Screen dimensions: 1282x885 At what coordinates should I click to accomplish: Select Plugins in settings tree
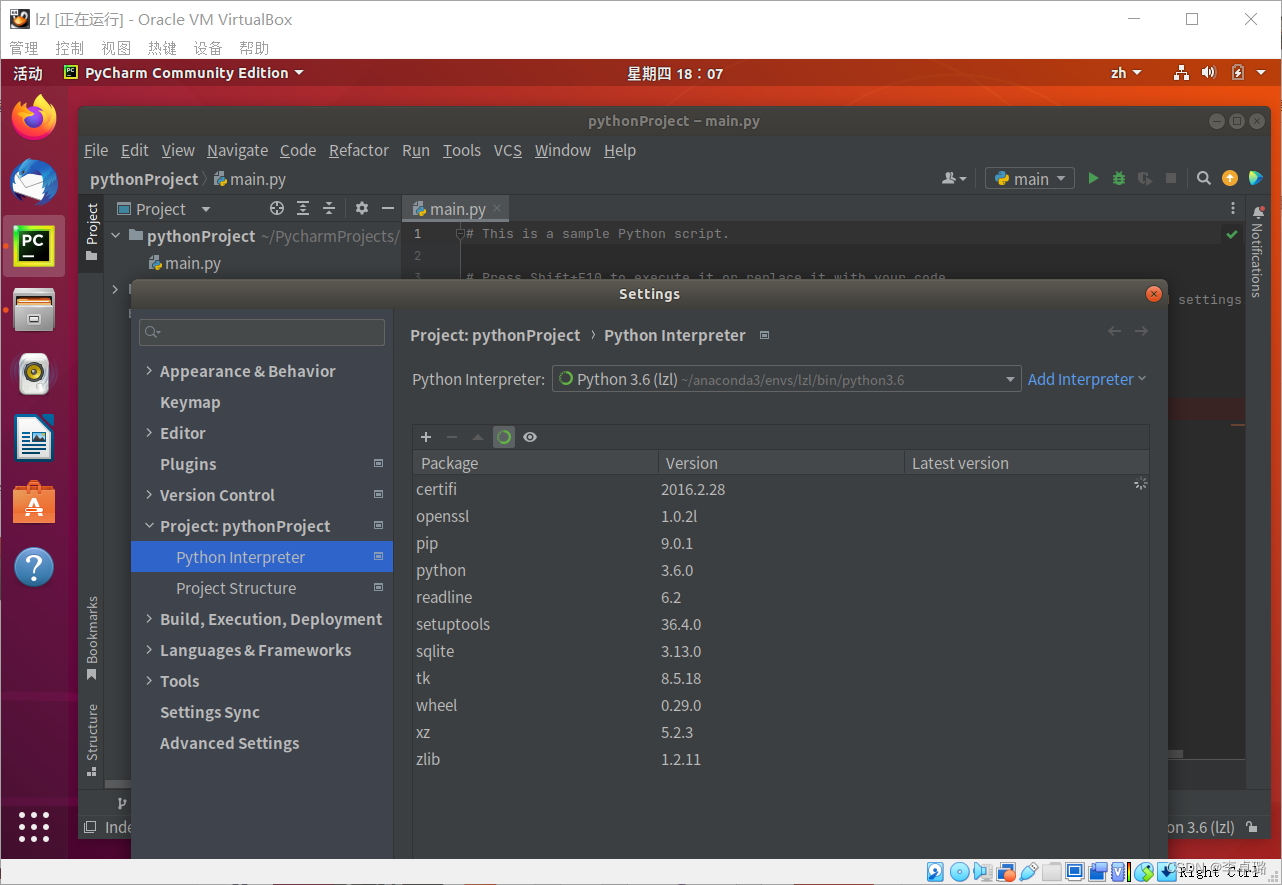pos(188,464)
